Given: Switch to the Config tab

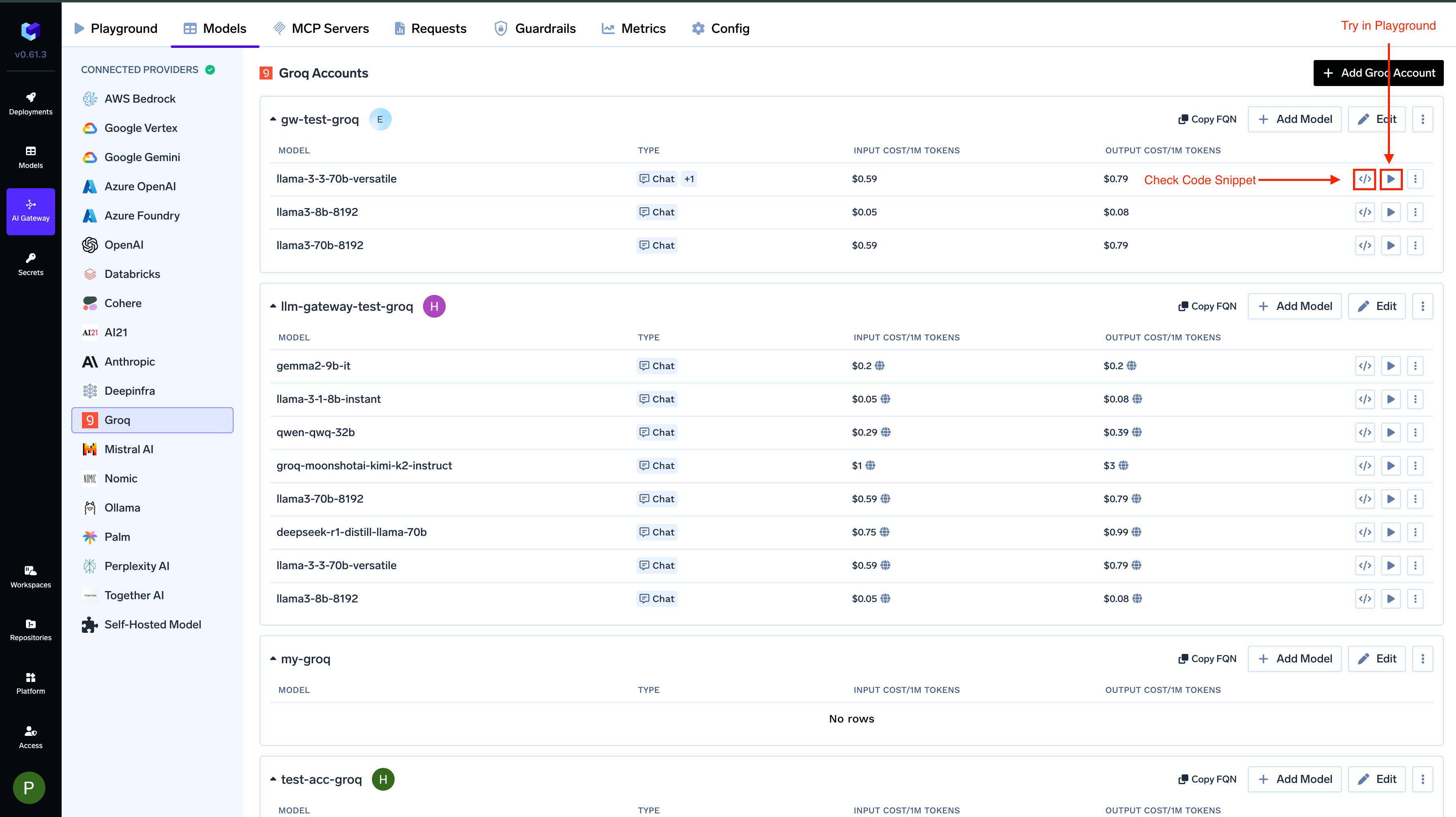Looking at the screenshot, I should coord(721,28).
